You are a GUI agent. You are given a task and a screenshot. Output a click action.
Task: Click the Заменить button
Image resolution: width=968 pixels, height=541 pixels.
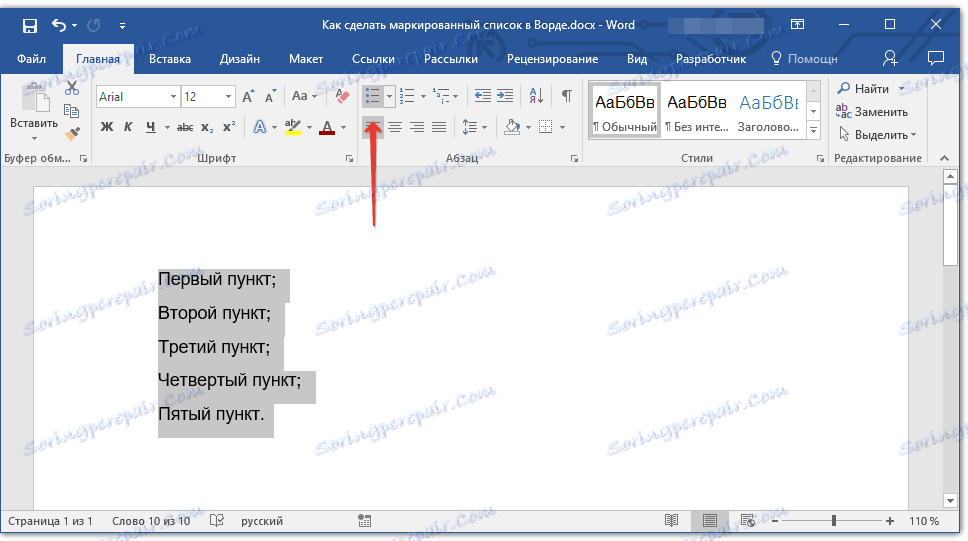click(x=872, y=112)
